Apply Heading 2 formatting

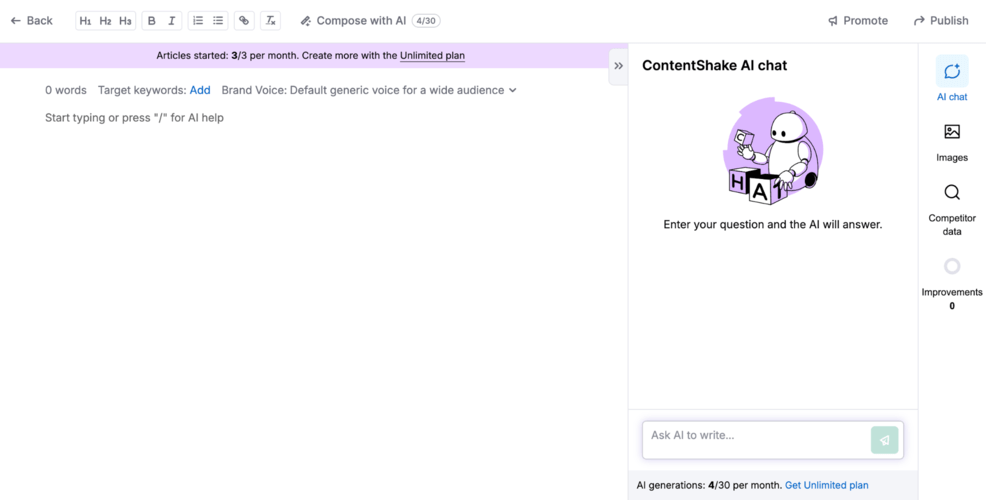pyautogui.click(x=105, y=20)
